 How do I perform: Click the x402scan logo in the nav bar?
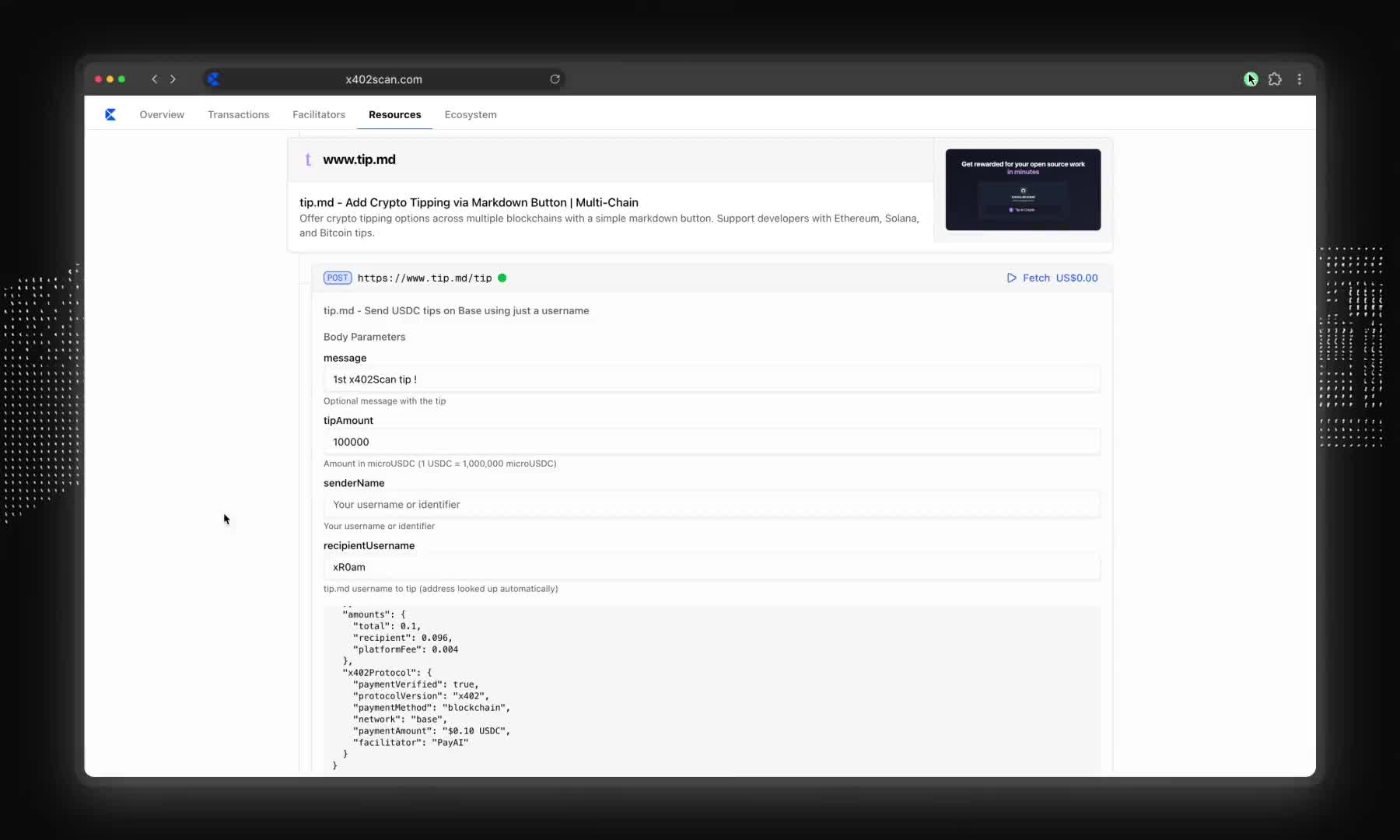(x=110, y=114)
